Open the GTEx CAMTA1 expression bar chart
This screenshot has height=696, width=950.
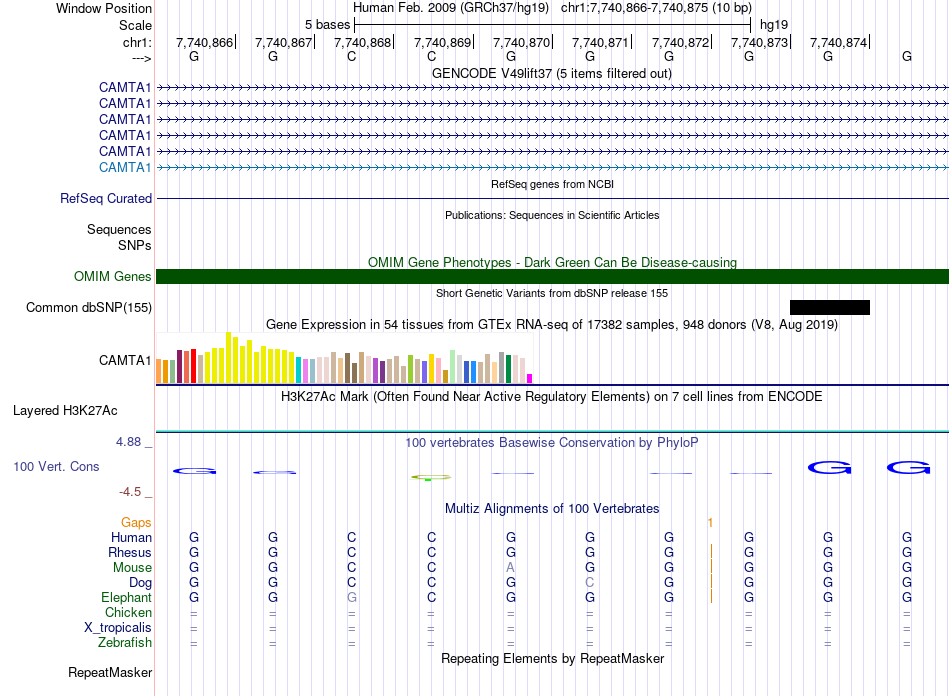pos(344,357)
